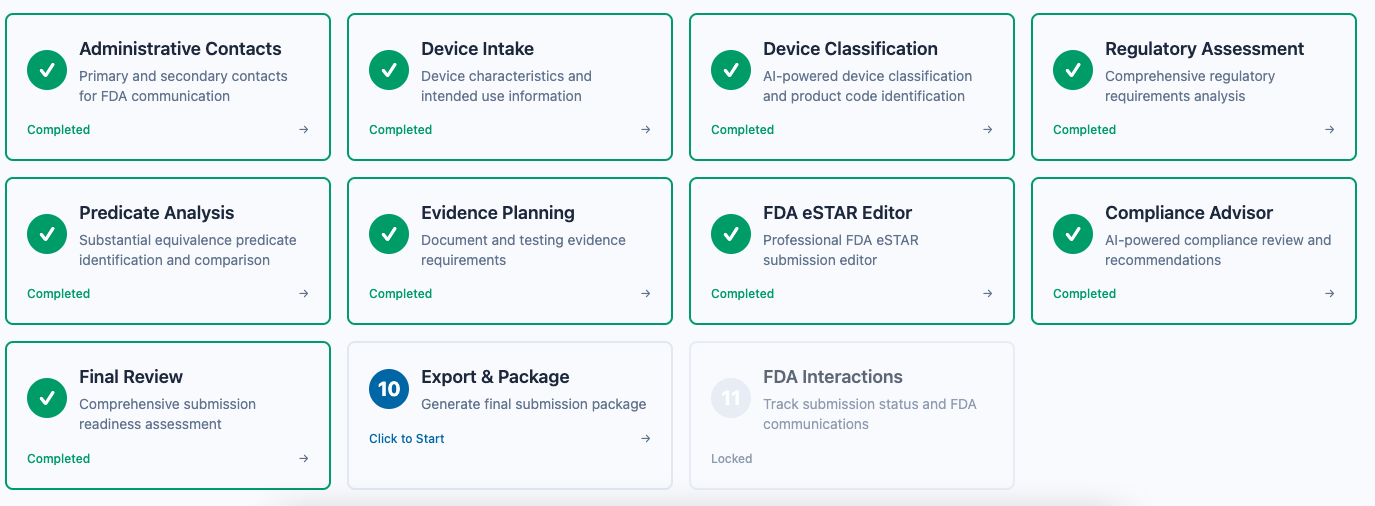Click the Regulatory Assessment checkmark icon

pos(1073,70)
